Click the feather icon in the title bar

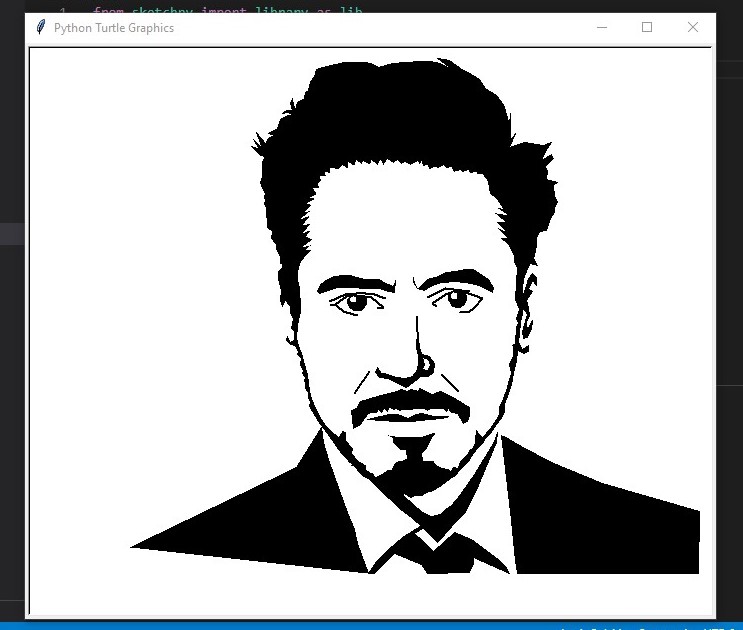click(x=41, y=27)
